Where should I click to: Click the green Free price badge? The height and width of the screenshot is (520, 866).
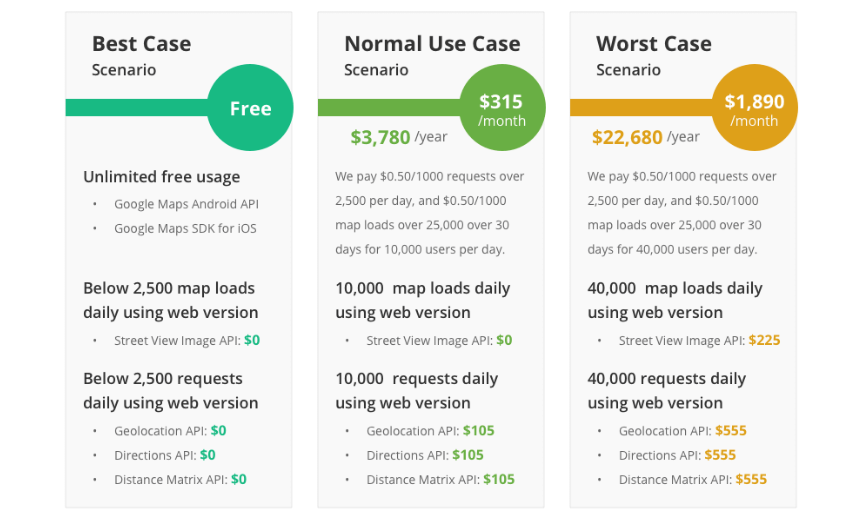click(250, 109)
